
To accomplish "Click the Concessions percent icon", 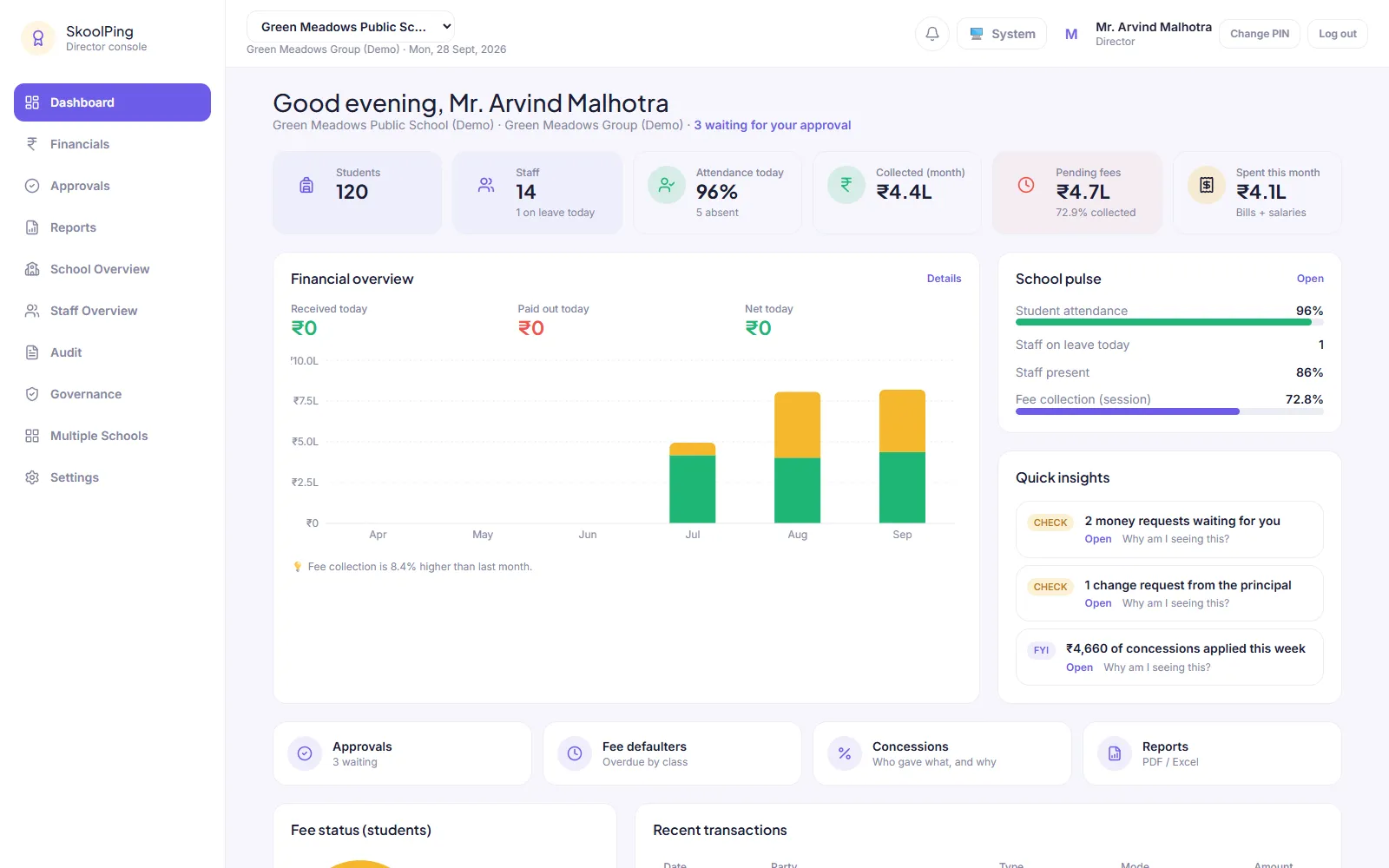I will pyautogui.click(x=845, y=753).
